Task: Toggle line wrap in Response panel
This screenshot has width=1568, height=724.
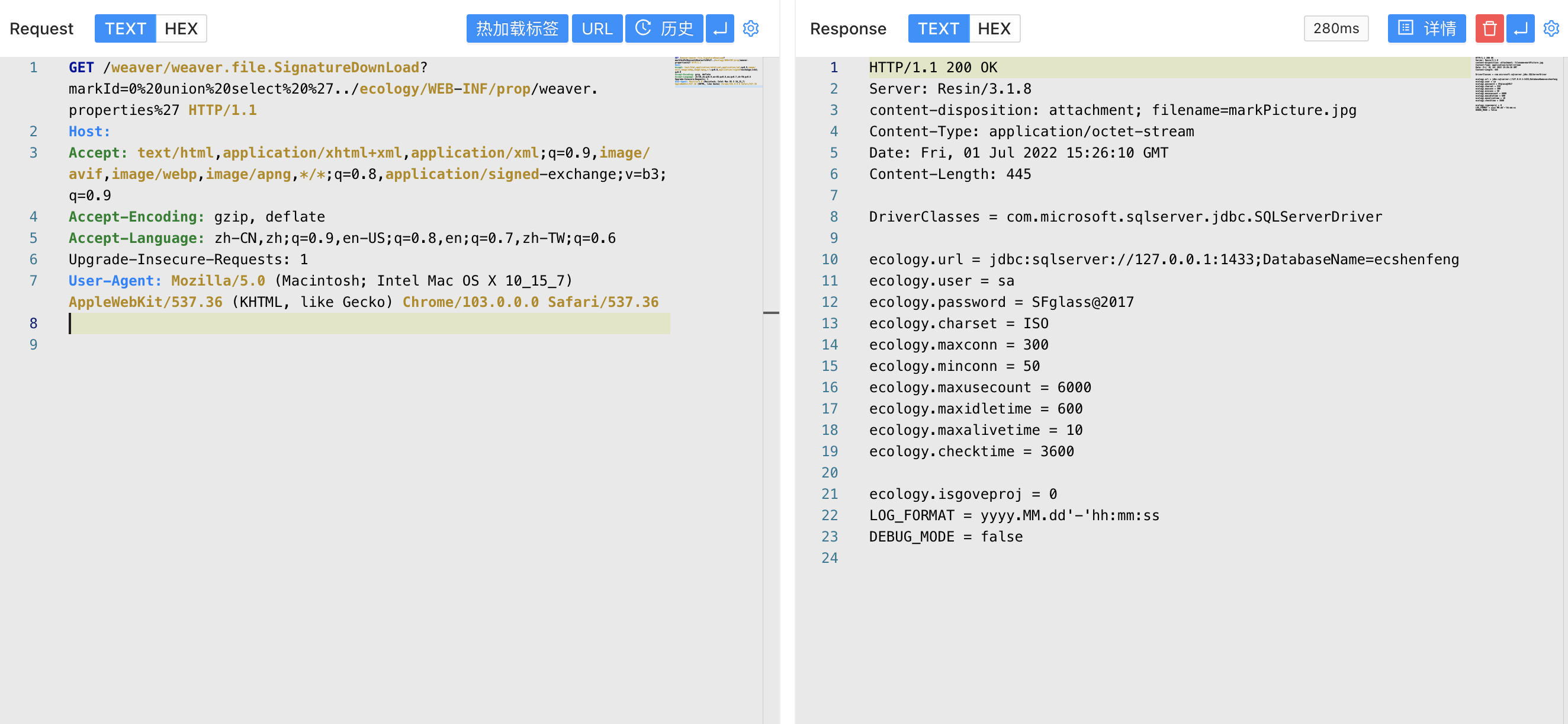Action: (x=1520, y=28)
